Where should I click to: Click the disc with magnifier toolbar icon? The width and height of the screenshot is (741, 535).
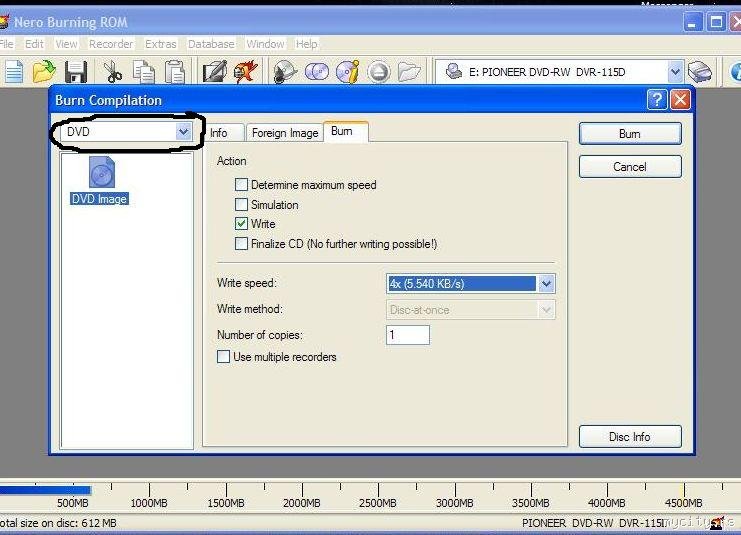[x=285, y=72]
